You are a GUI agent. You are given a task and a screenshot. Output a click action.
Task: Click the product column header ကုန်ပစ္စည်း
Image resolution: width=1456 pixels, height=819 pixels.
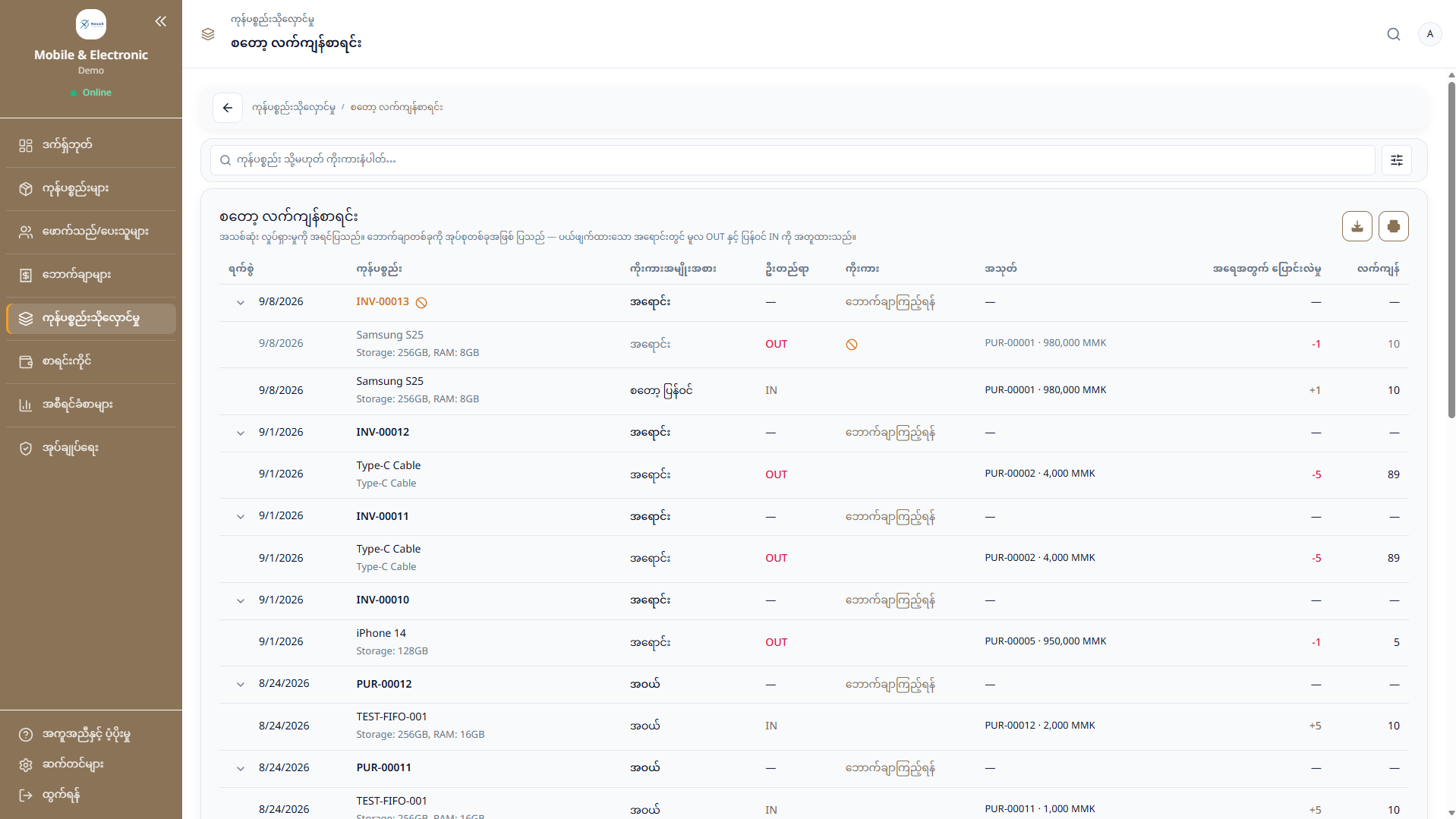379,269
